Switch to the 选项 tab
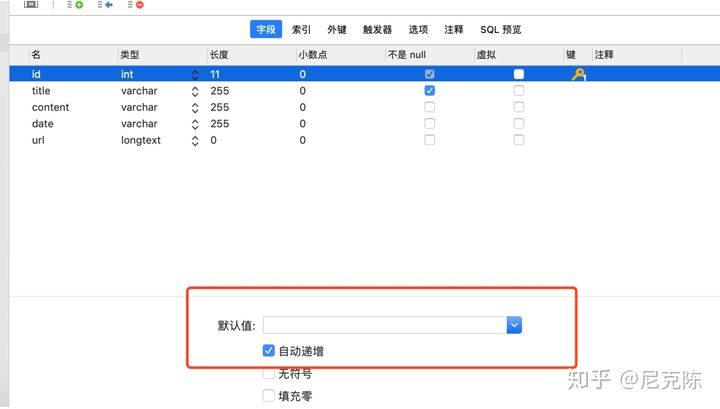Screen dimensions: 720x409 click(x=418, y=29)
